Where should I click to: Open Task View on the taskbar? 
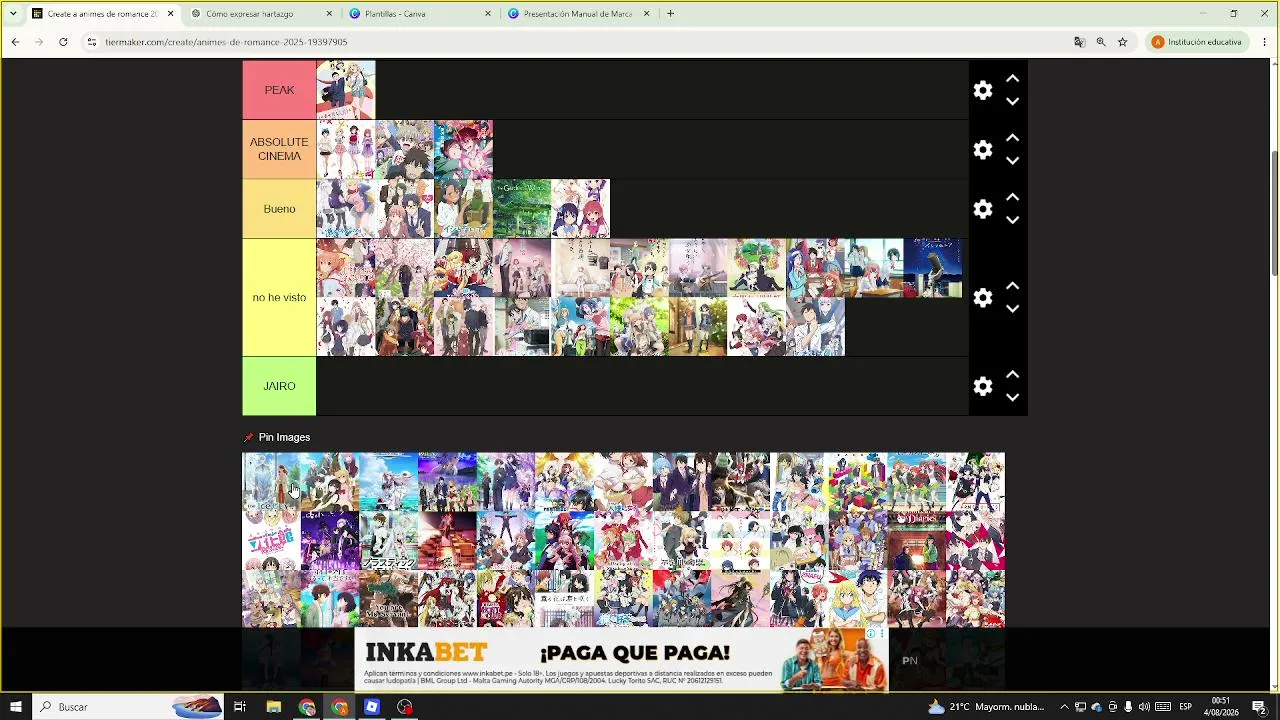(240, 707)
